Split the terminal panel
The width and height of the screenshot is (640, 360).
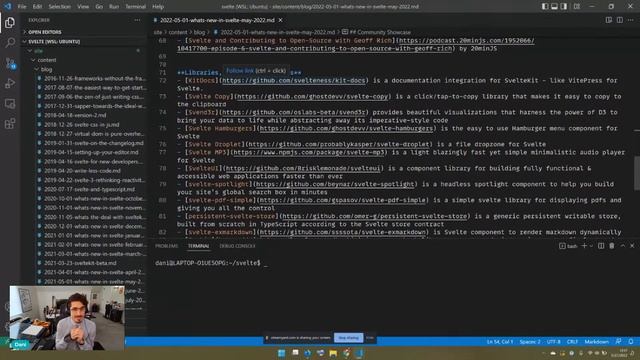[601, 246]
